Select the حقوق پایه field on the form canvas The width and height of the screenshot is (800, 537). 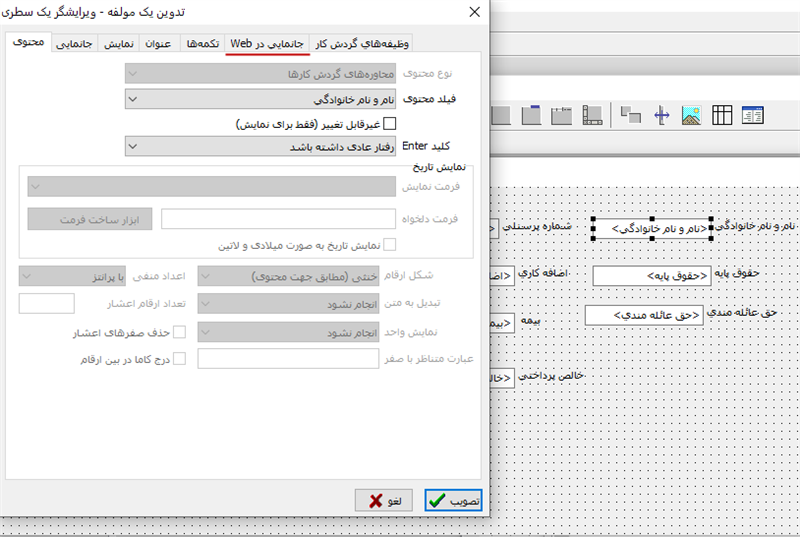point(649,275)
